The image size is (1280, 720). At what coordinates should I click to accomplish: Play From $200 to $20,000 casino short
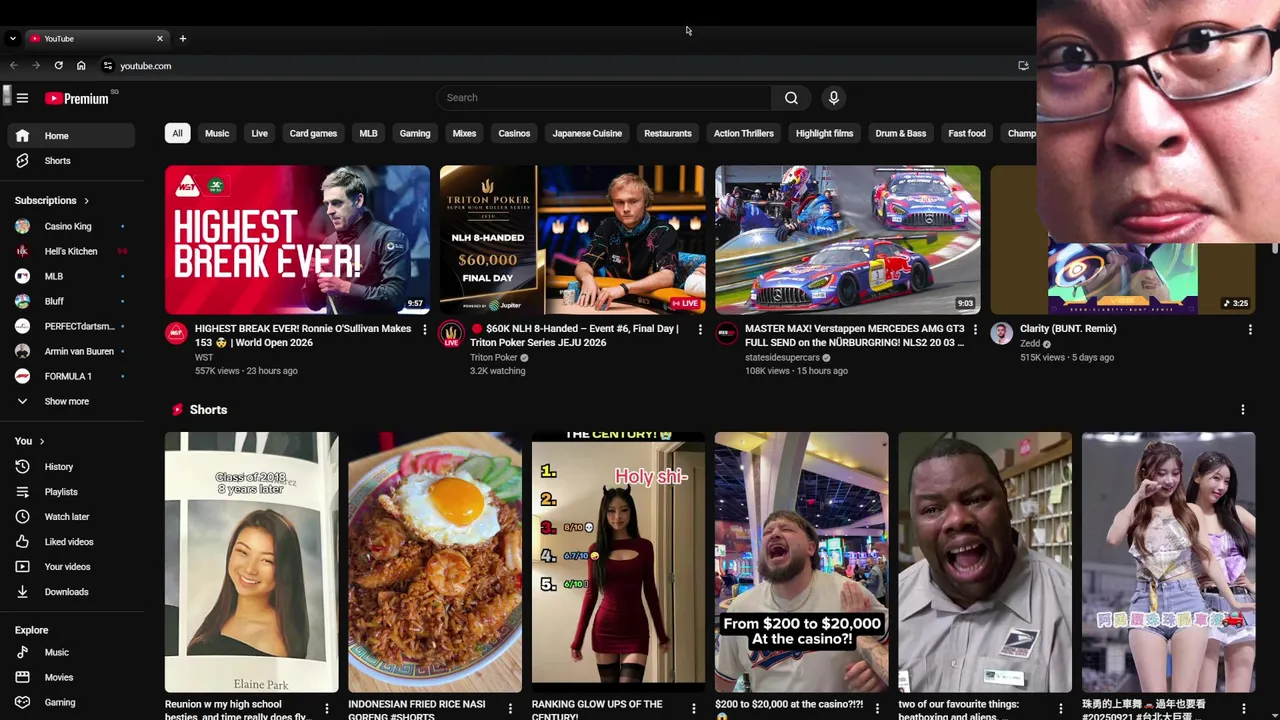click(x=801, y=562)
